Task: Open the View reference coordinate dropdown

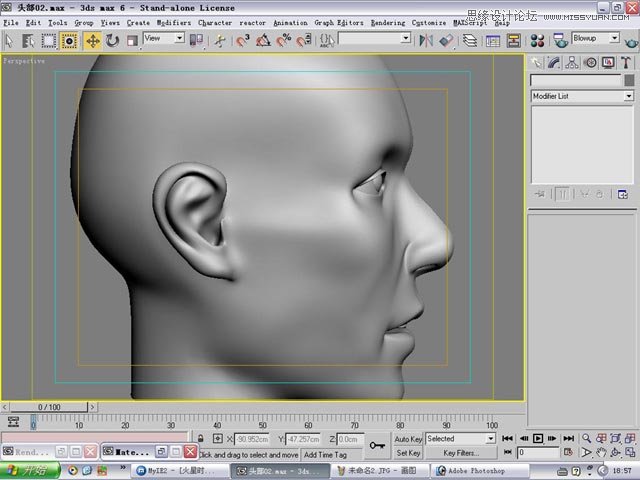Action: point(164,38)
